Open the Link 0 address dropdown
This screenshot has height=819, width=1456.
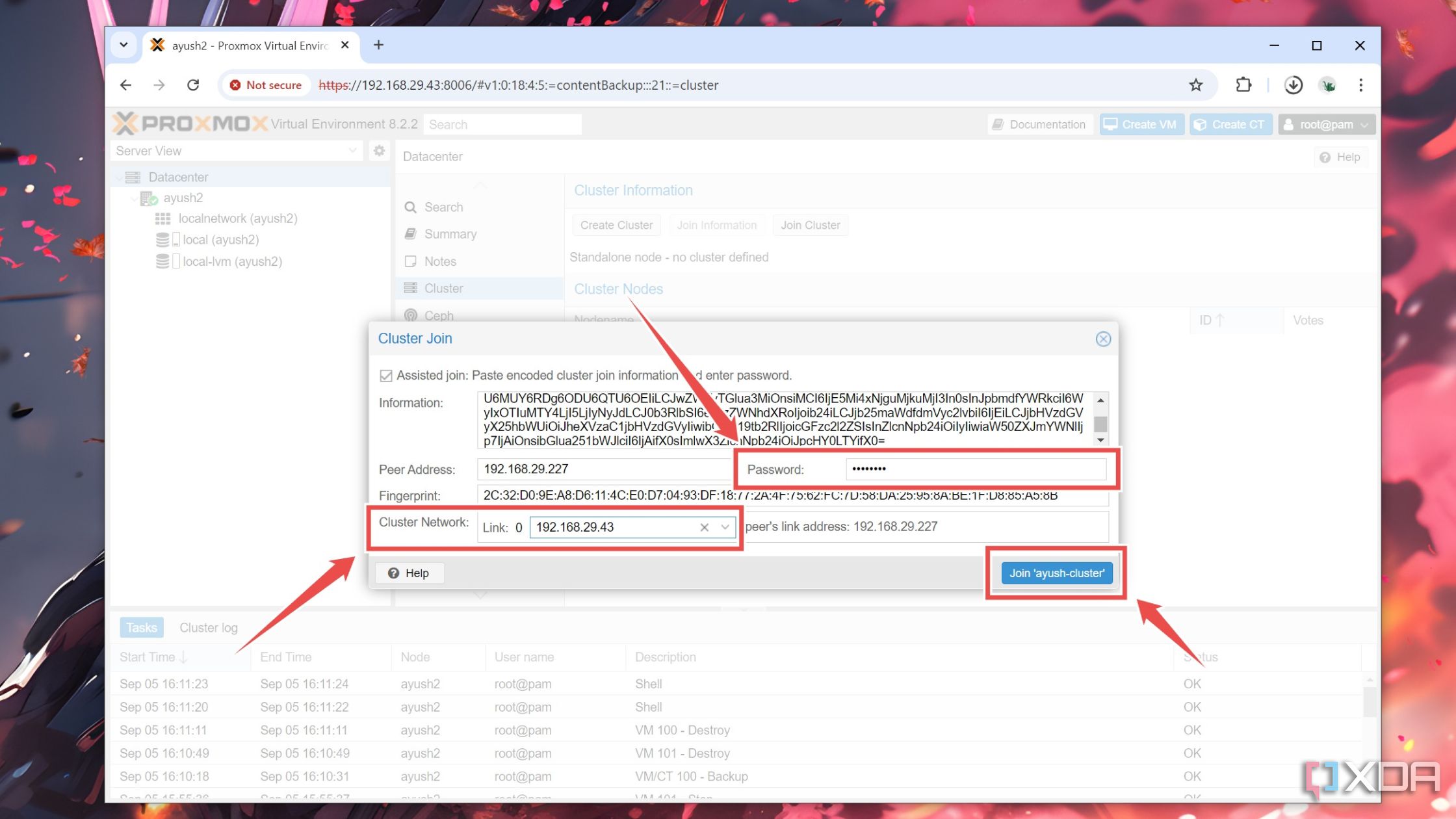coord(725,527)
